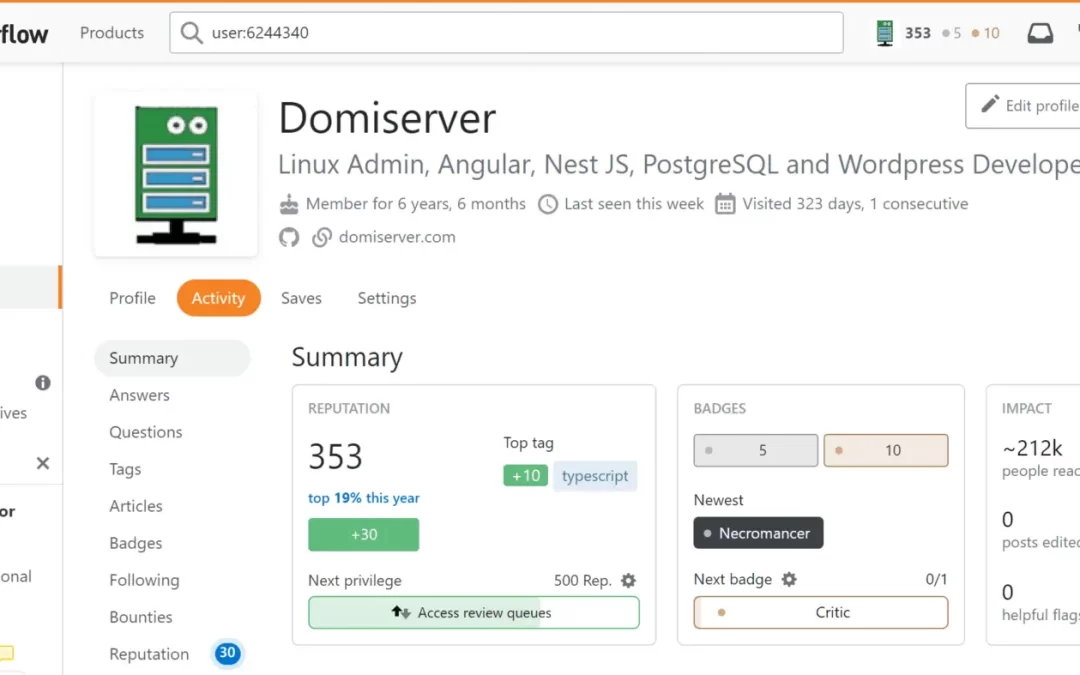This screenshot has width=1080, height=675.
Task: Go to the Settings tab
Action: [386, 298]
